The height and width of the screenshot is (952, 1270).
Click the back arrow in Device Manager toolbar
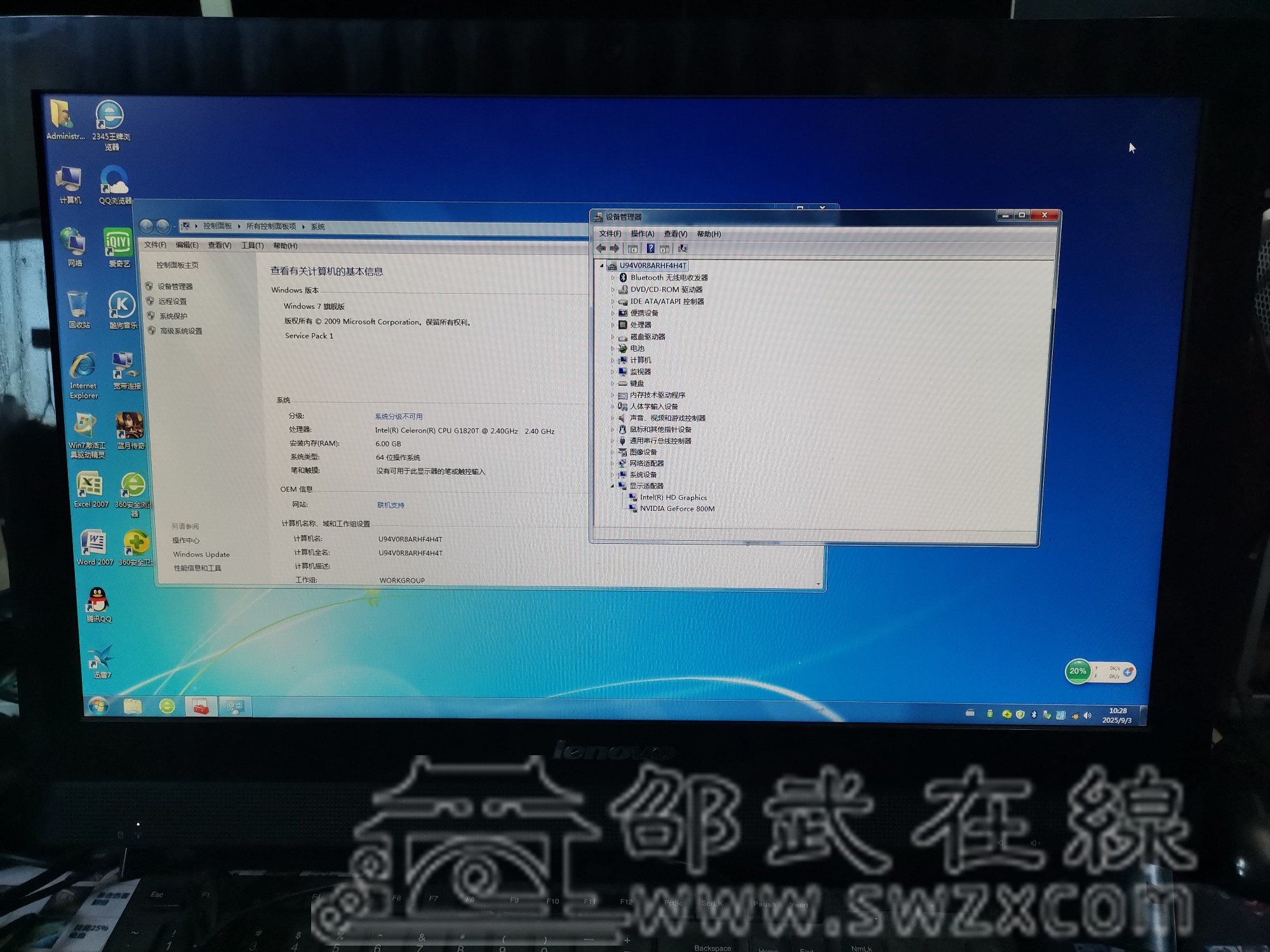point(601,249)
